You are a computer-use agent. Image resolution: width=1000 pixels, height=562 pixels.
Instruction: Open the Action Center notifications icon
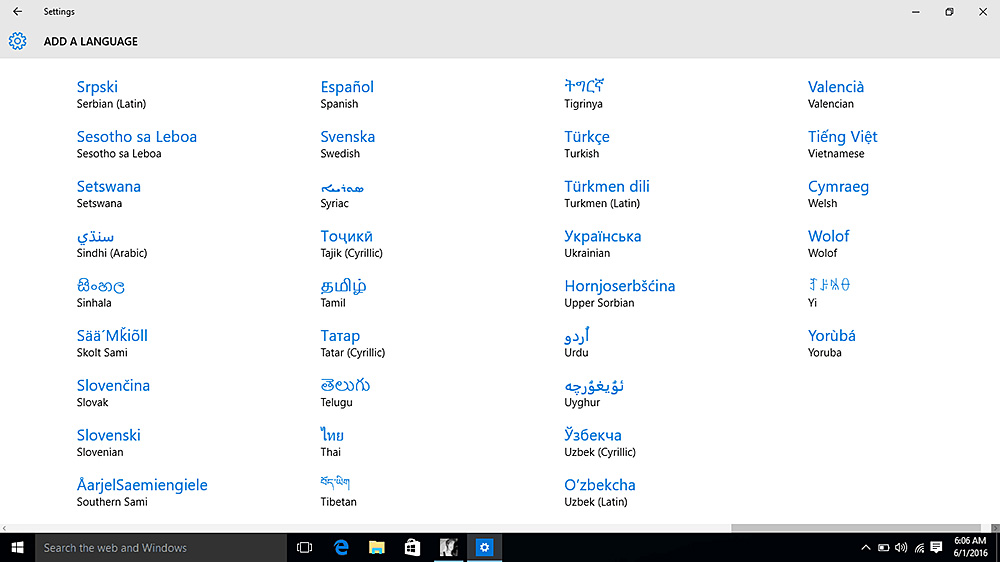(x=936, y=548)
